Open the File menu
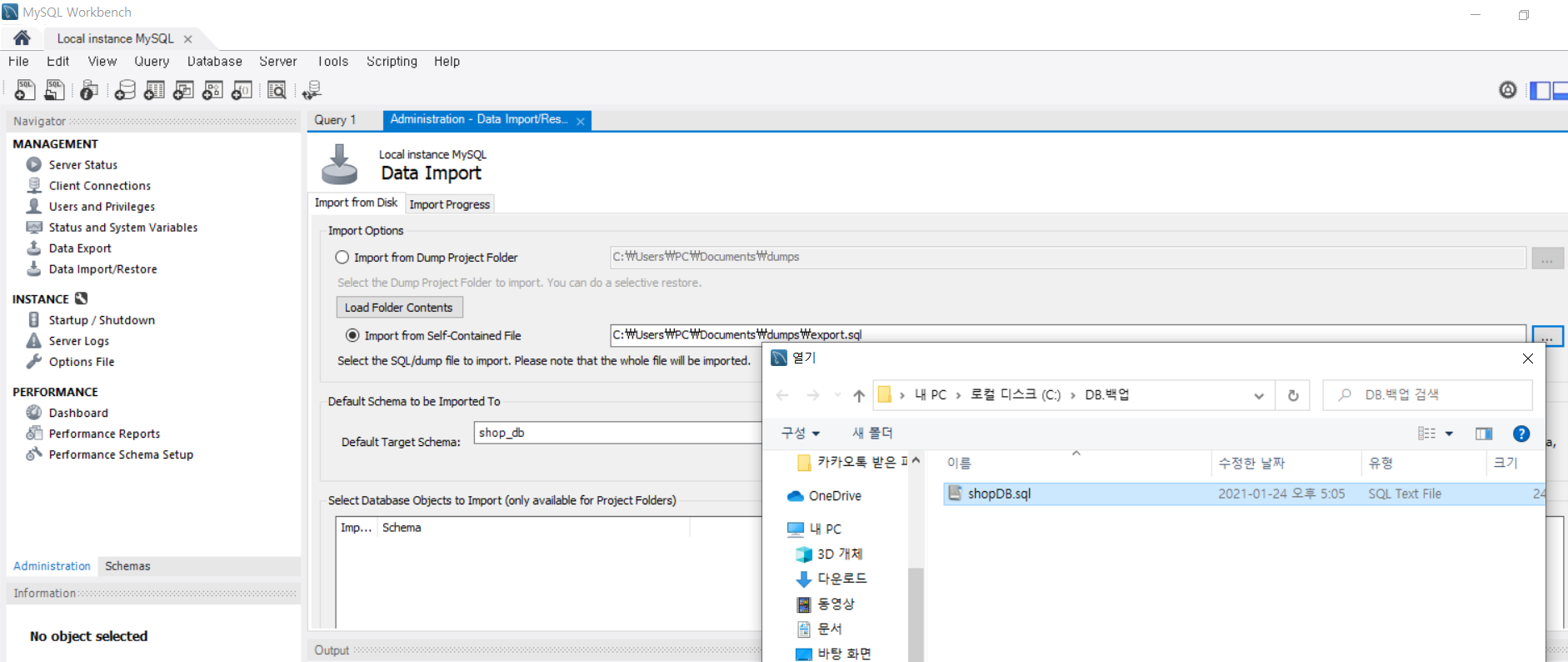 click(x=18, y=62)
